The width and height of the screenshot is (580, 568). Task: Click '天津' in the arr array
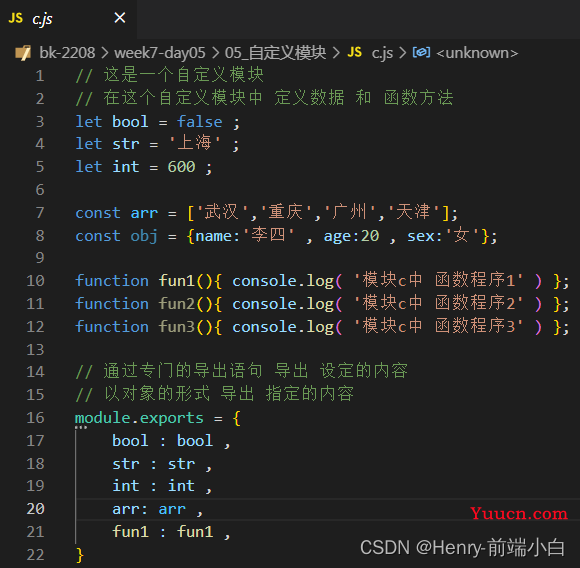tap(413, 212)
